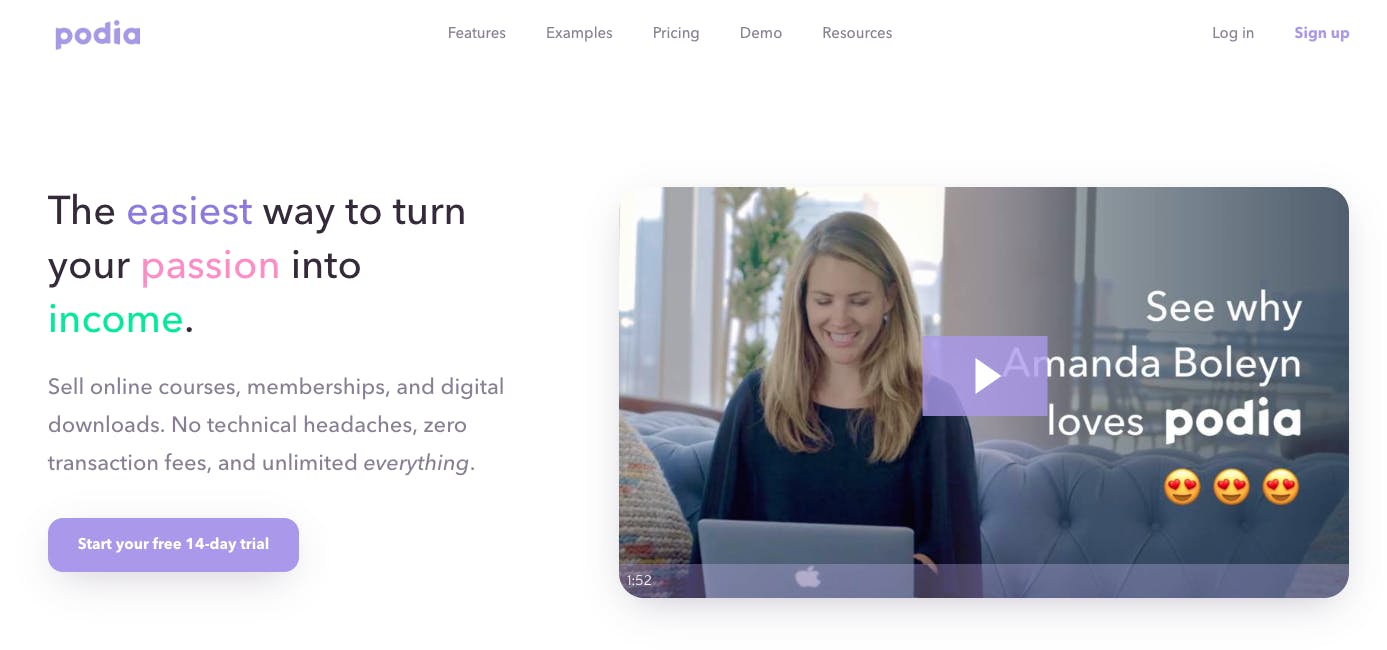Select Demo in the navigation bar

[x=761, y=33]
